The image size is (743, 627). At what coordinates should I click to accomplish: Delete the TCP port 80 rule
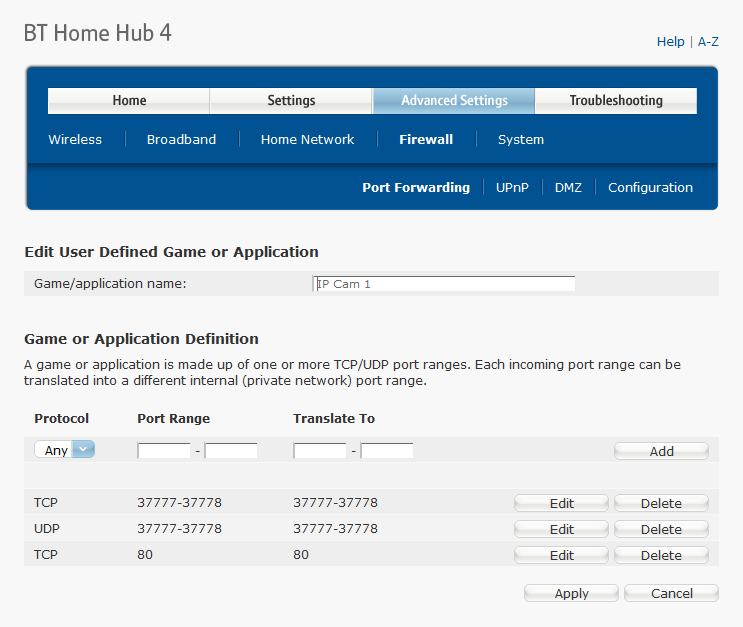pyautogui.click(x=661, y=555)
